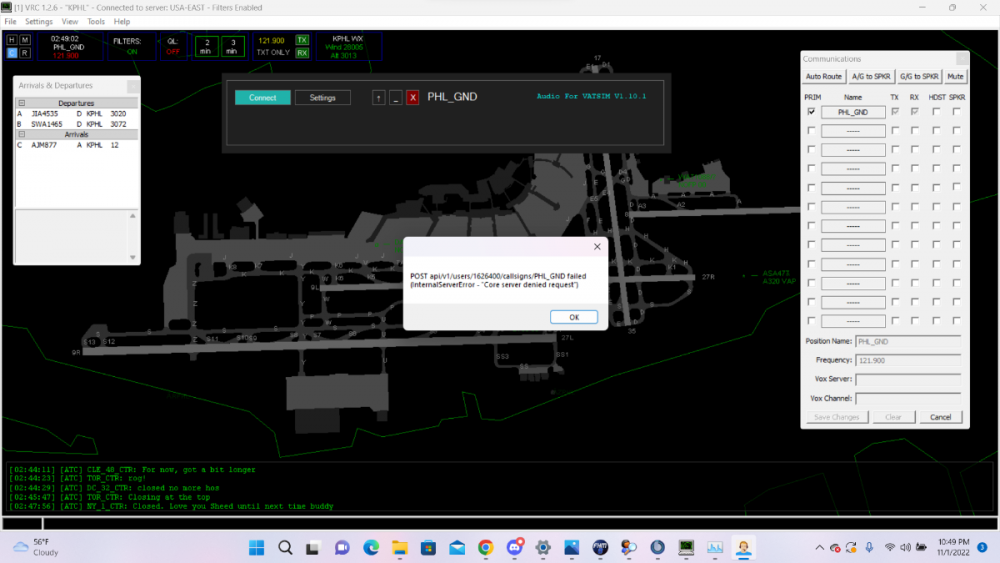
Task: Open Discord from the Windows taskbar
Action: (x=514, y=547)
